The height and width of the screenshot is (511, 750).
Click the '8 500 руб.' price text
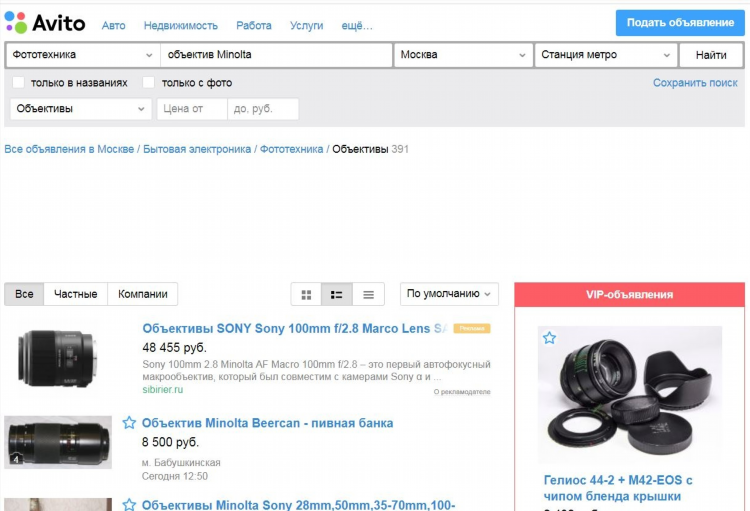pyautogui.click(x=170, y=442)
